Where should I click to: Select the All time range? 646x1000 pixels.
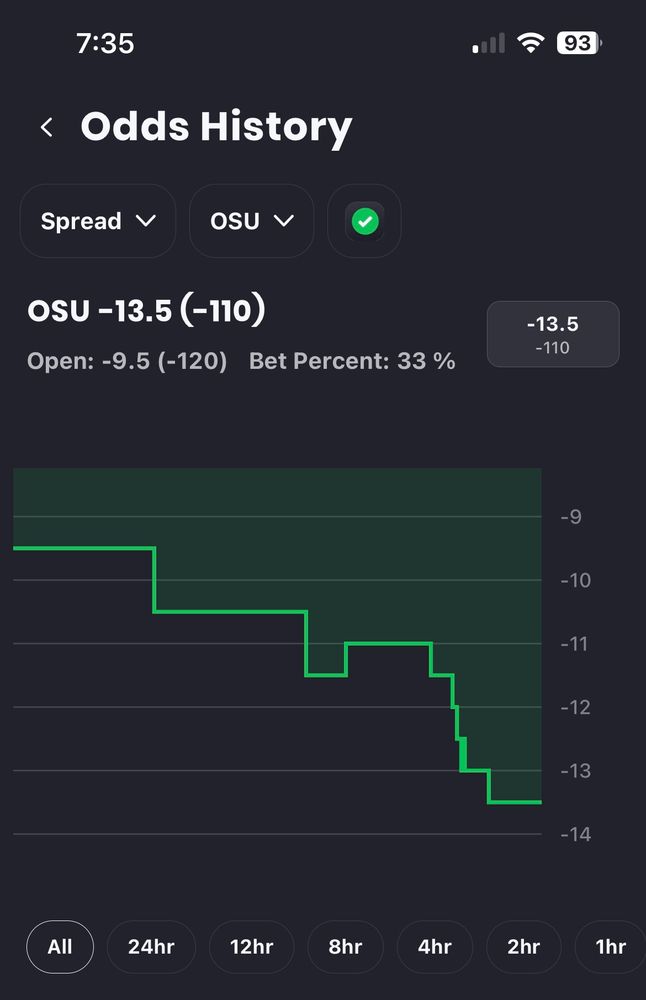(x=60, y=946)
